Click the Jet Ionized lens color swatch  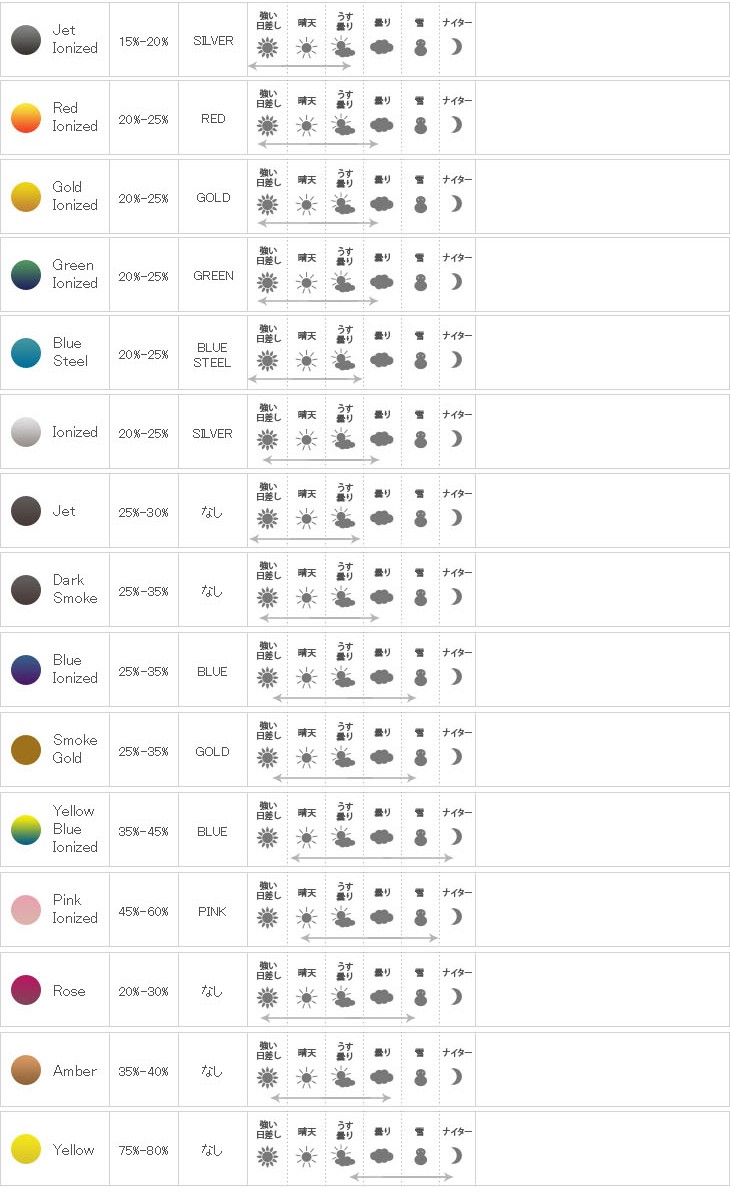26,40
